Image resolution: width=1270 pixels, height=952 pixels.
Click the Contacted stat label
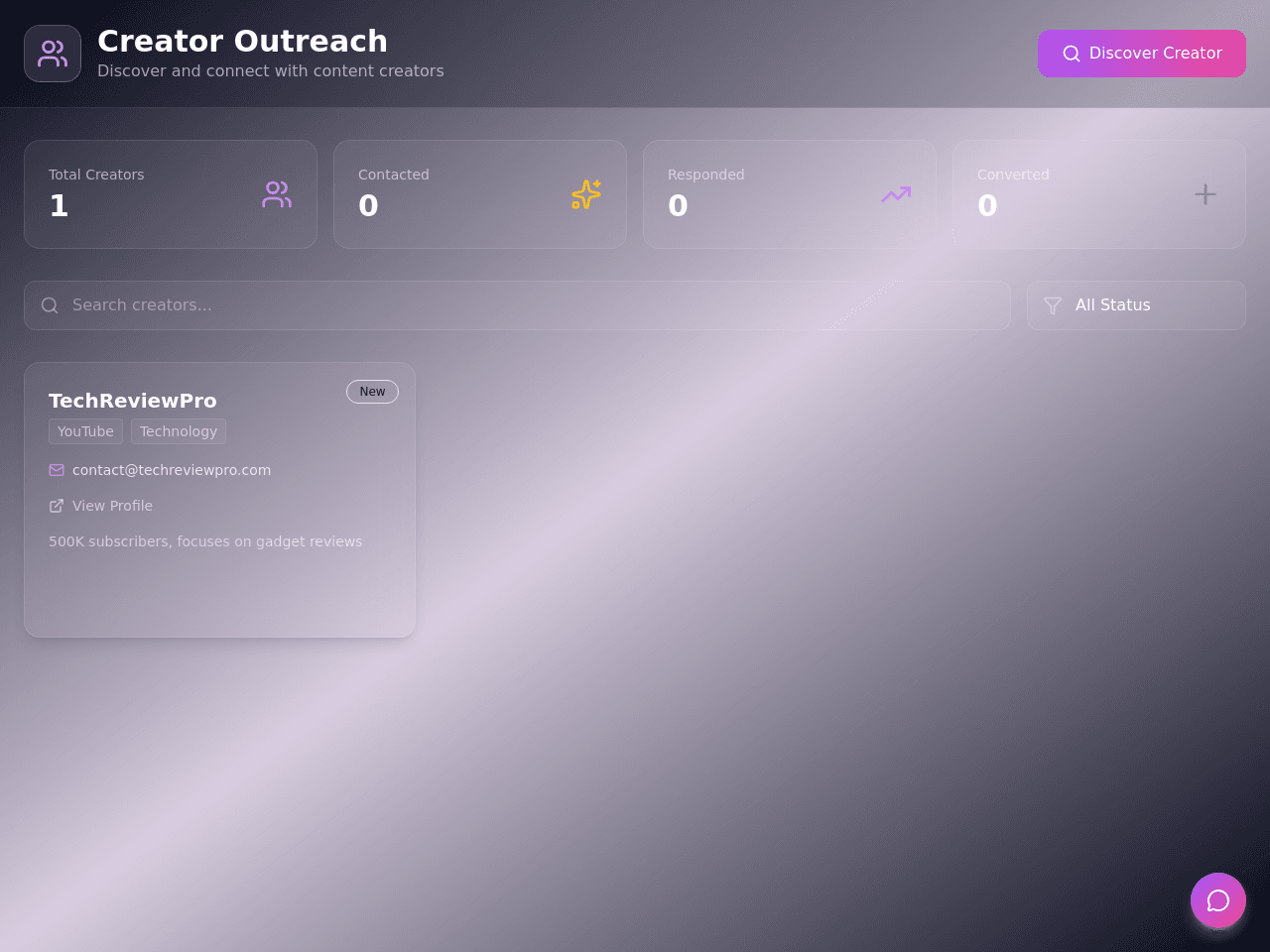(x=394, y=175)
